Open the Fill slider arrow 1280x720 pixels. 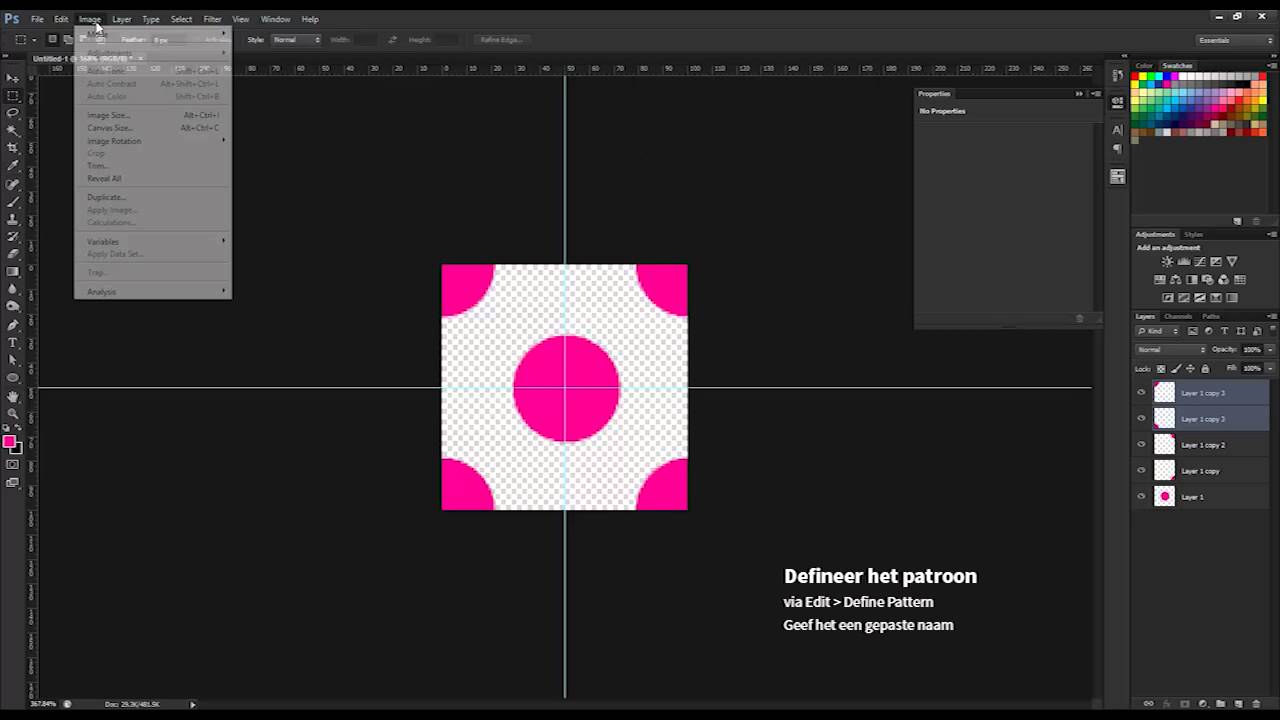click(x=1270, y=369)
